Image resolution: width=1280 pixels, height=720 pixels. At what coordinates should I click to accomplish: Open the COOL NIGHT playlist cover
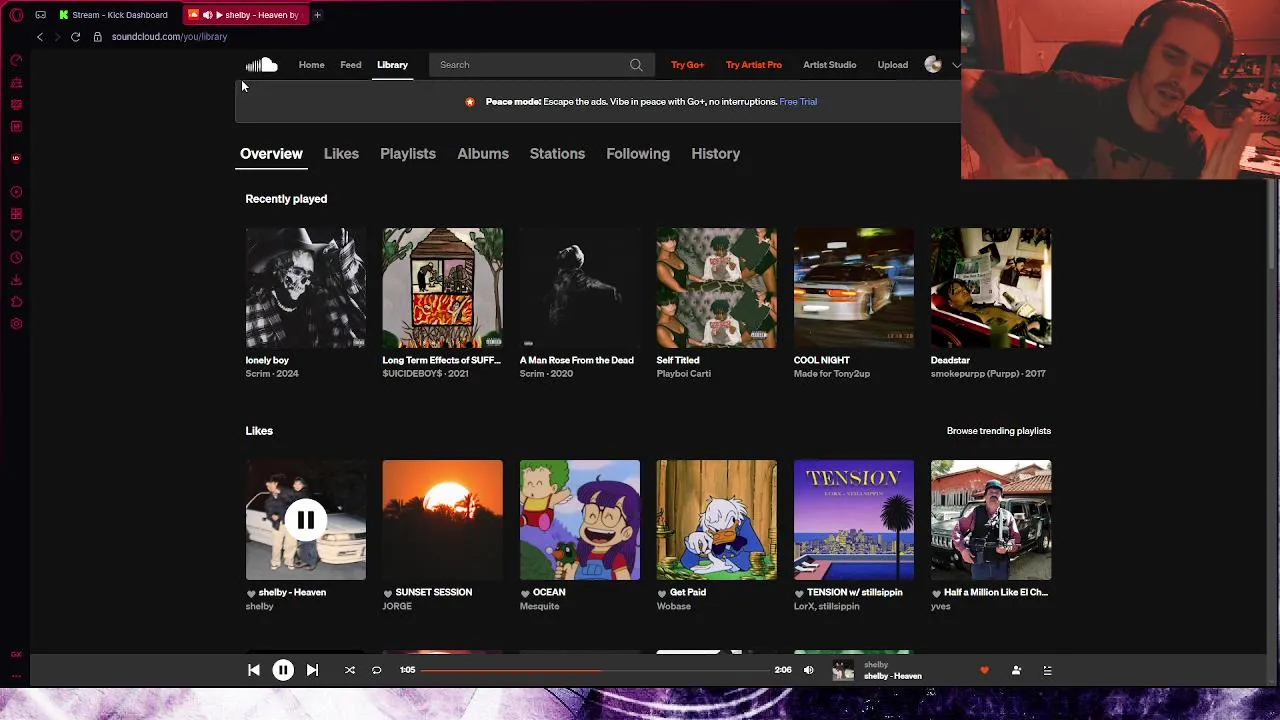click(853, 288)
